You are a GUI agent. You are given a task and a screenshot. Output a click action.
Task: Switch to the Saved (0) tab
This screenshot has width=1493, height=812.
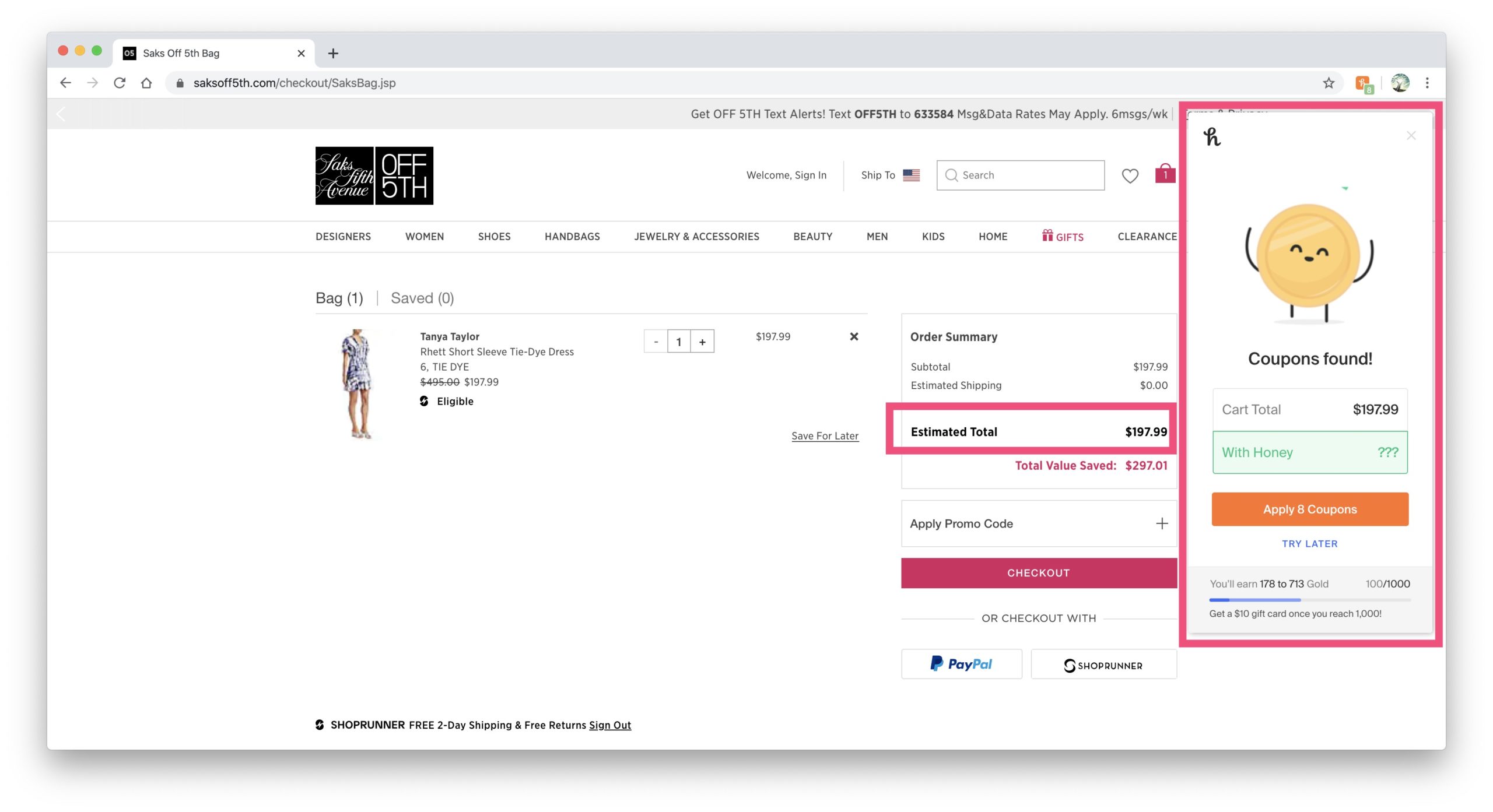click(422, 298)
